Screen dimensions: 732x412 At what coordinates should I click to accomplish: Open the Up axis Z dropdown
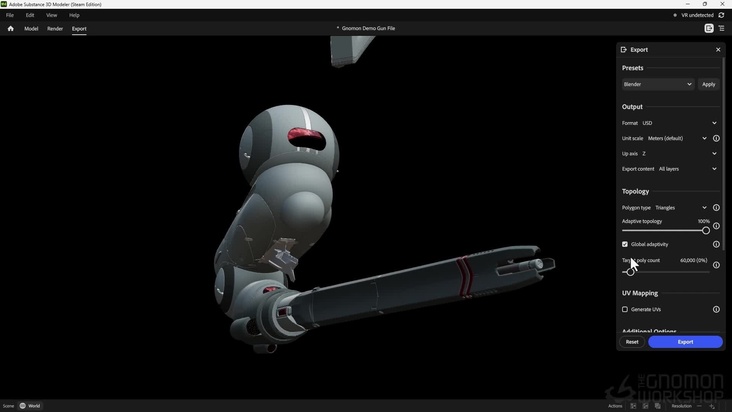tap(679, 154)
